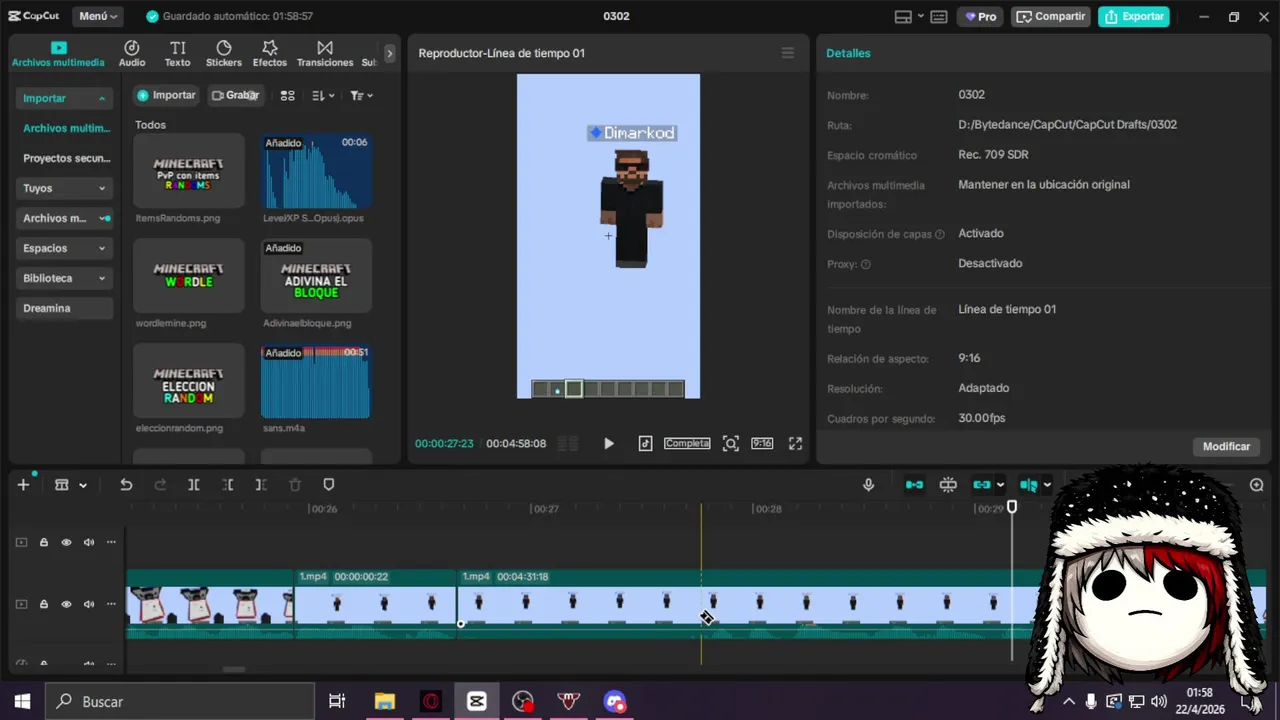
Task: Show more tabs with right arrow
Action: (x=390, y=54)
